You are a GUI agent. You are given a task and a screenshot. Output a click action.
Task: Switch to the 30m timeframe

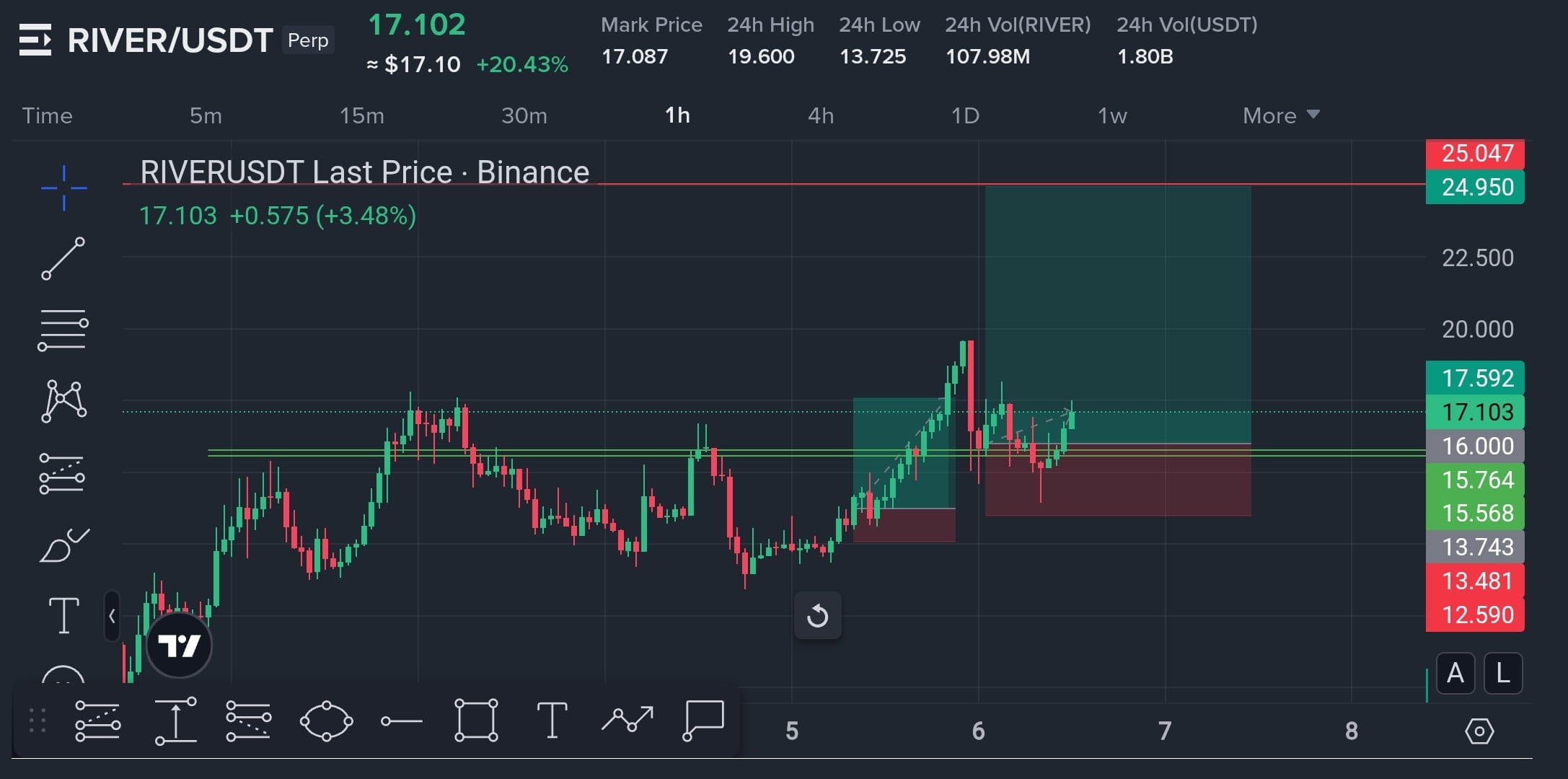click(x=524, y=115)
